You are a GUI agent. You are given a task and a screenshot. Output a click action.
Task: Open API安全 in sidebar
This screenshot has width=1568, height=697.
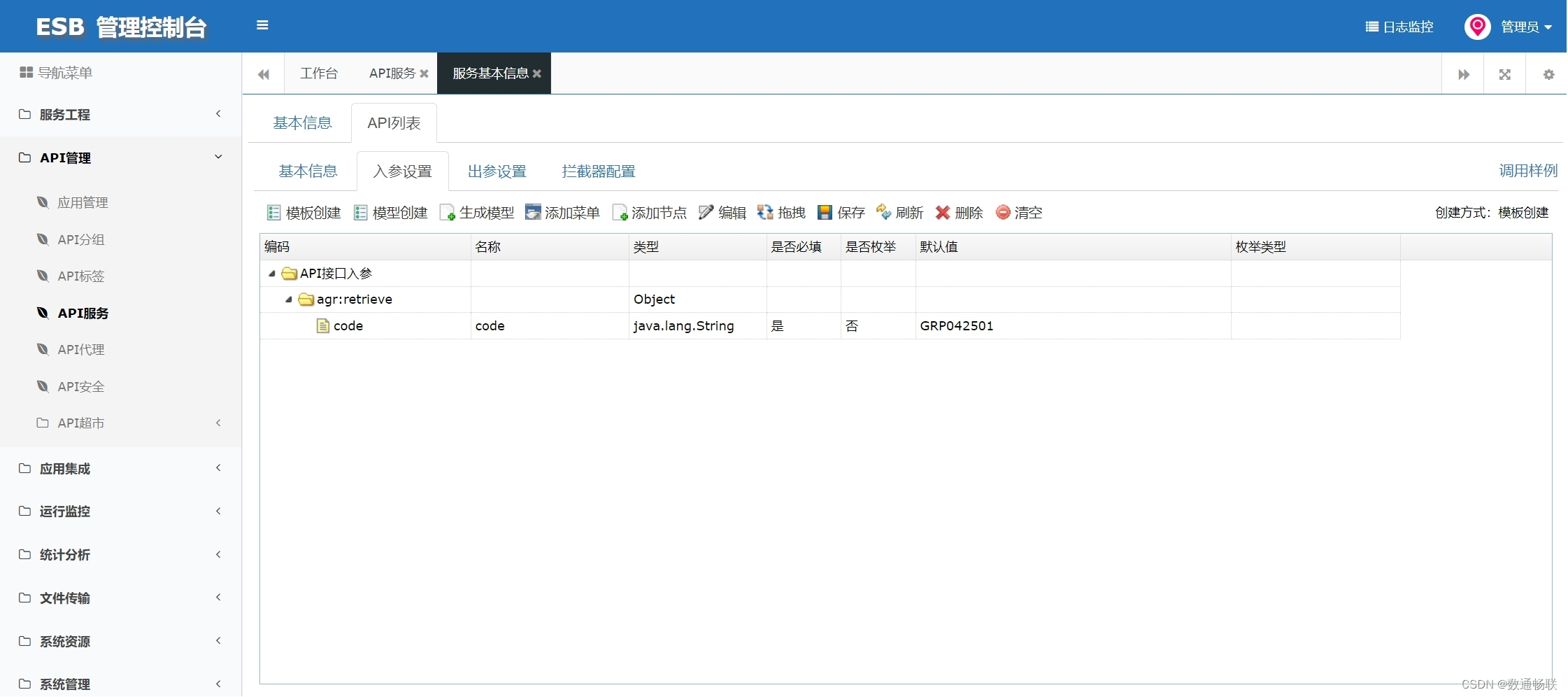click(81, 386)
